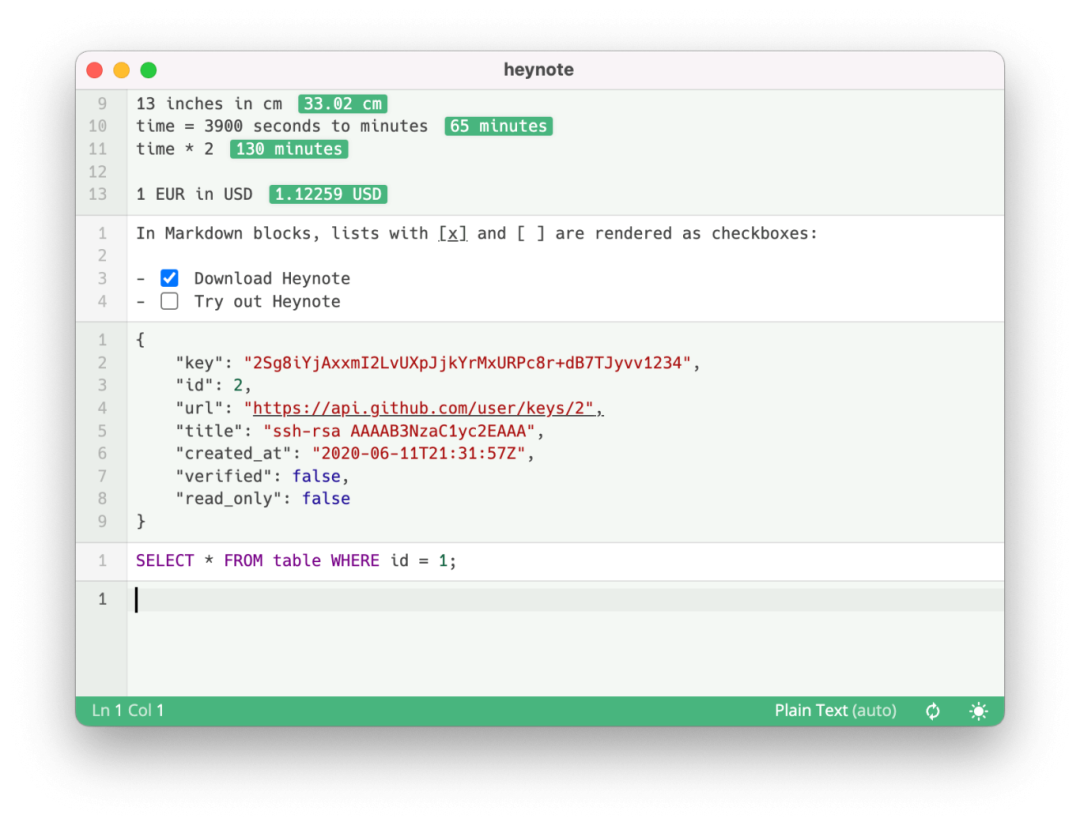This screenshot has width=1080, height=826.
Task: Click the Ln 1 Col 1 cursor position indicator
Action: [x=128, y=710]
